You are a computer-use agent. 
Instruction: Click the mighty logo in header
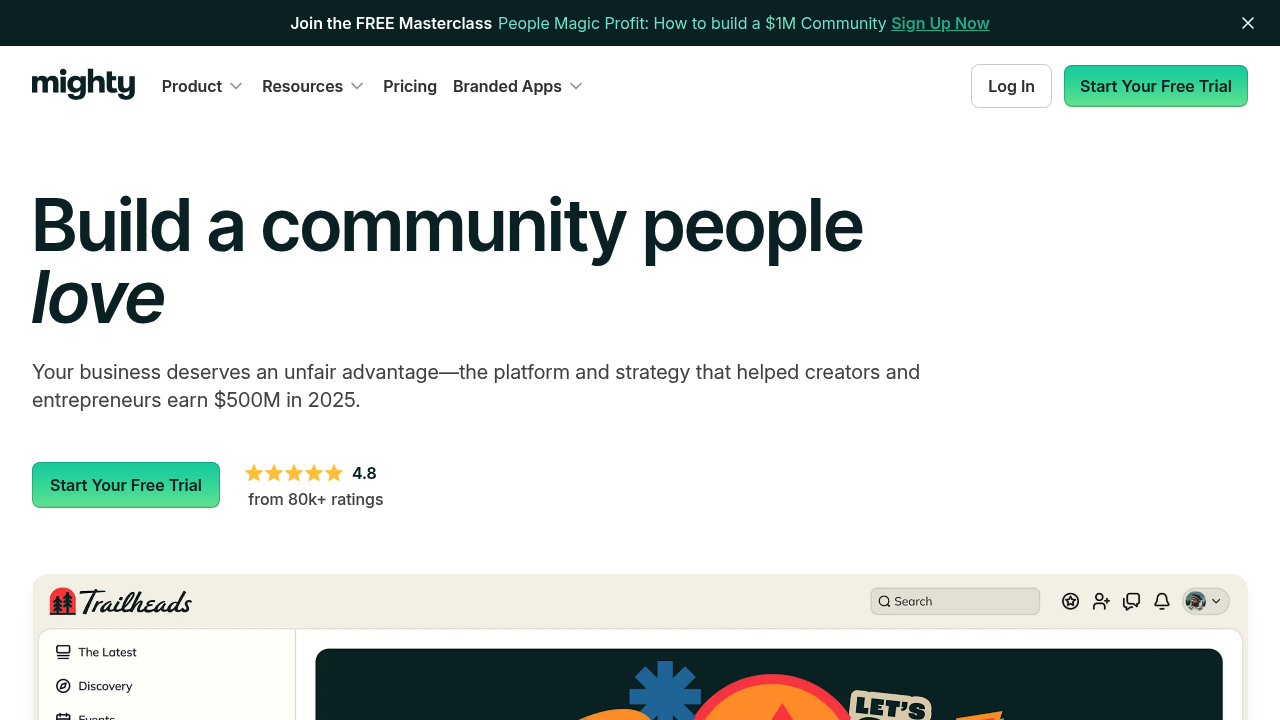[x=83, y=85]
